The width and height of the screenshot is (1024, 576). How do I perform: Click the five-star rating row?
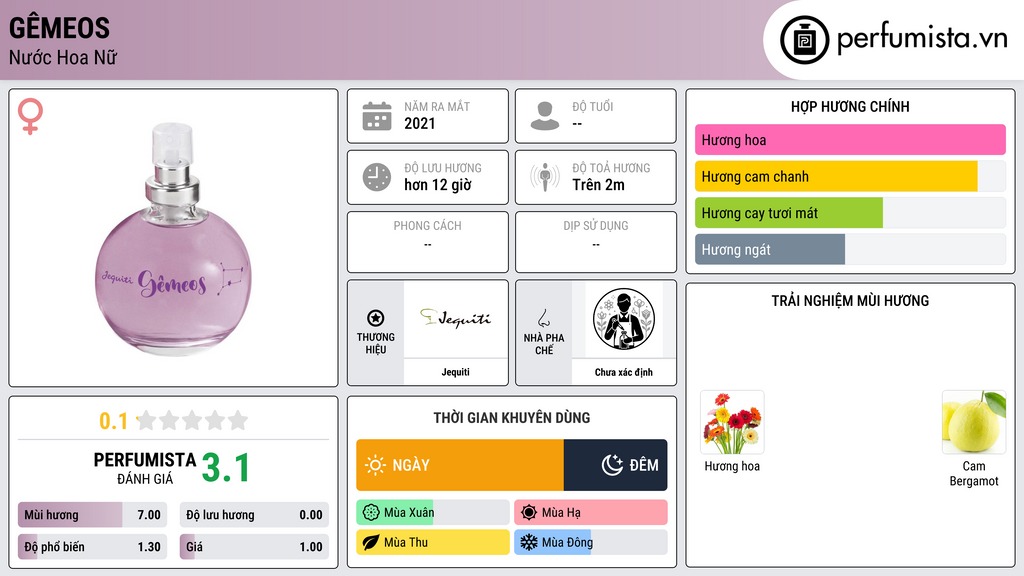[x=193, y=420]
